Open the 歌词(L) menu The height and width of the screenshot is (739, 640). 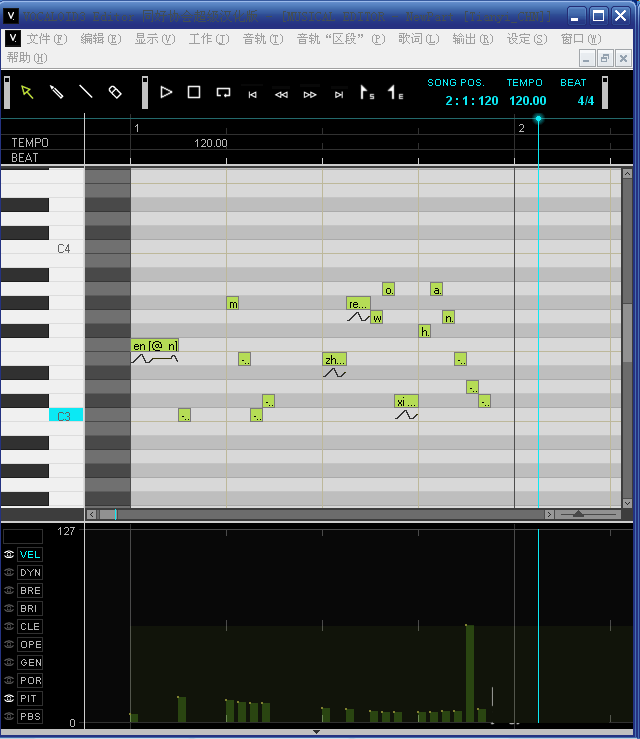click(x=418, y=39)
